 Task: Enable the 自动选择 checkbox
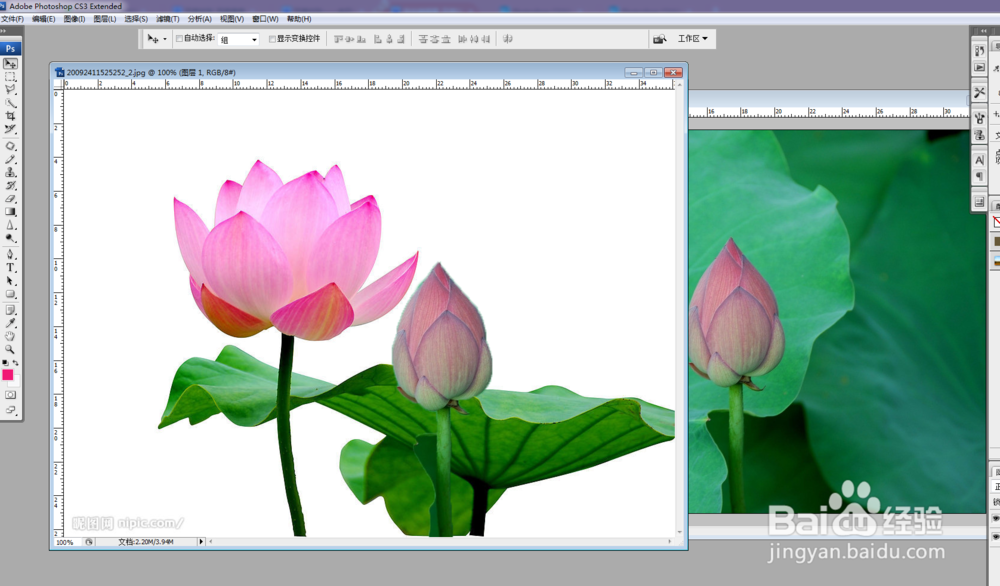(x=179, y=39)
